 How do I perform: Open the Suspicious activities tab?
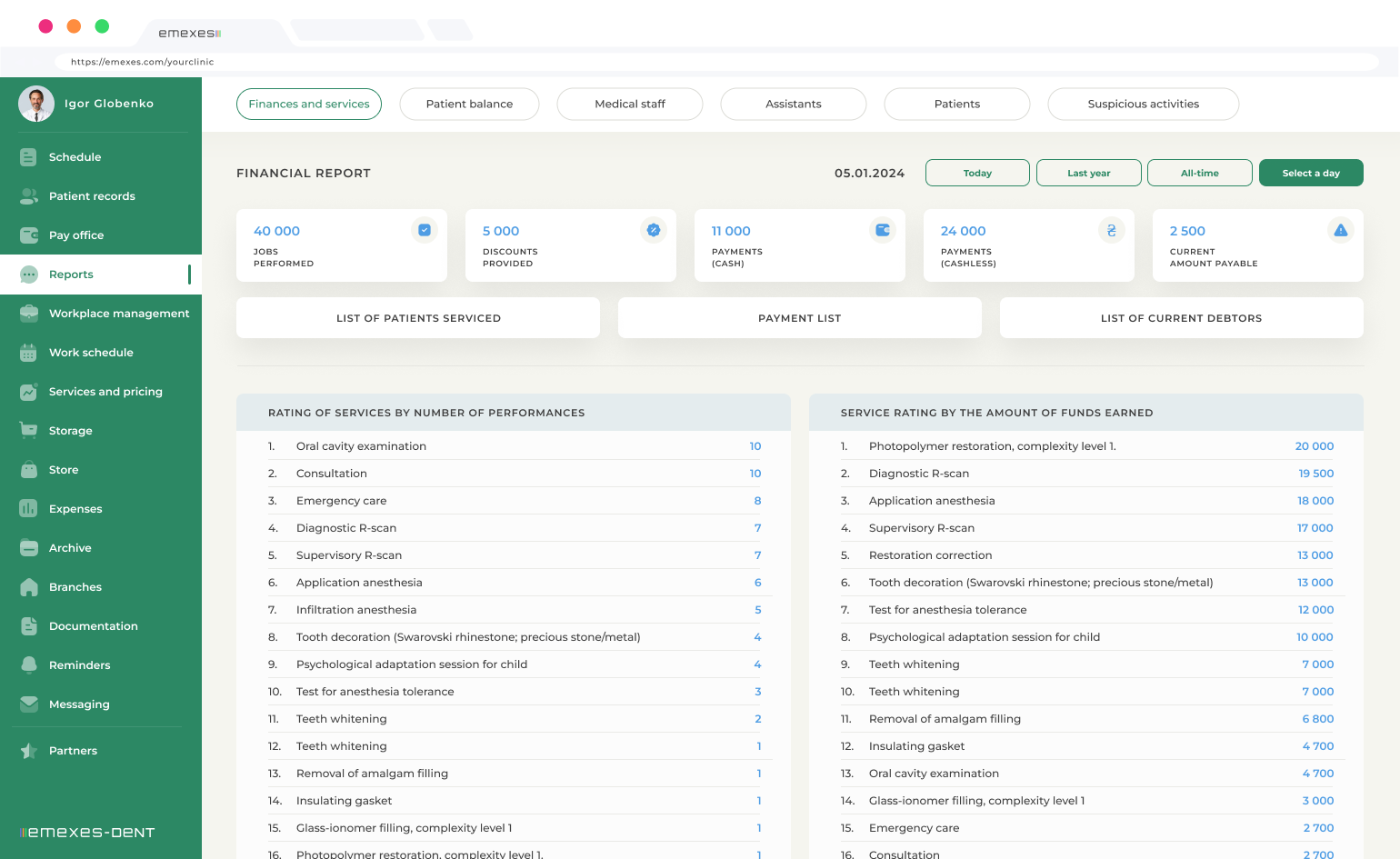pyautogui.click(x=1144, y=104)
